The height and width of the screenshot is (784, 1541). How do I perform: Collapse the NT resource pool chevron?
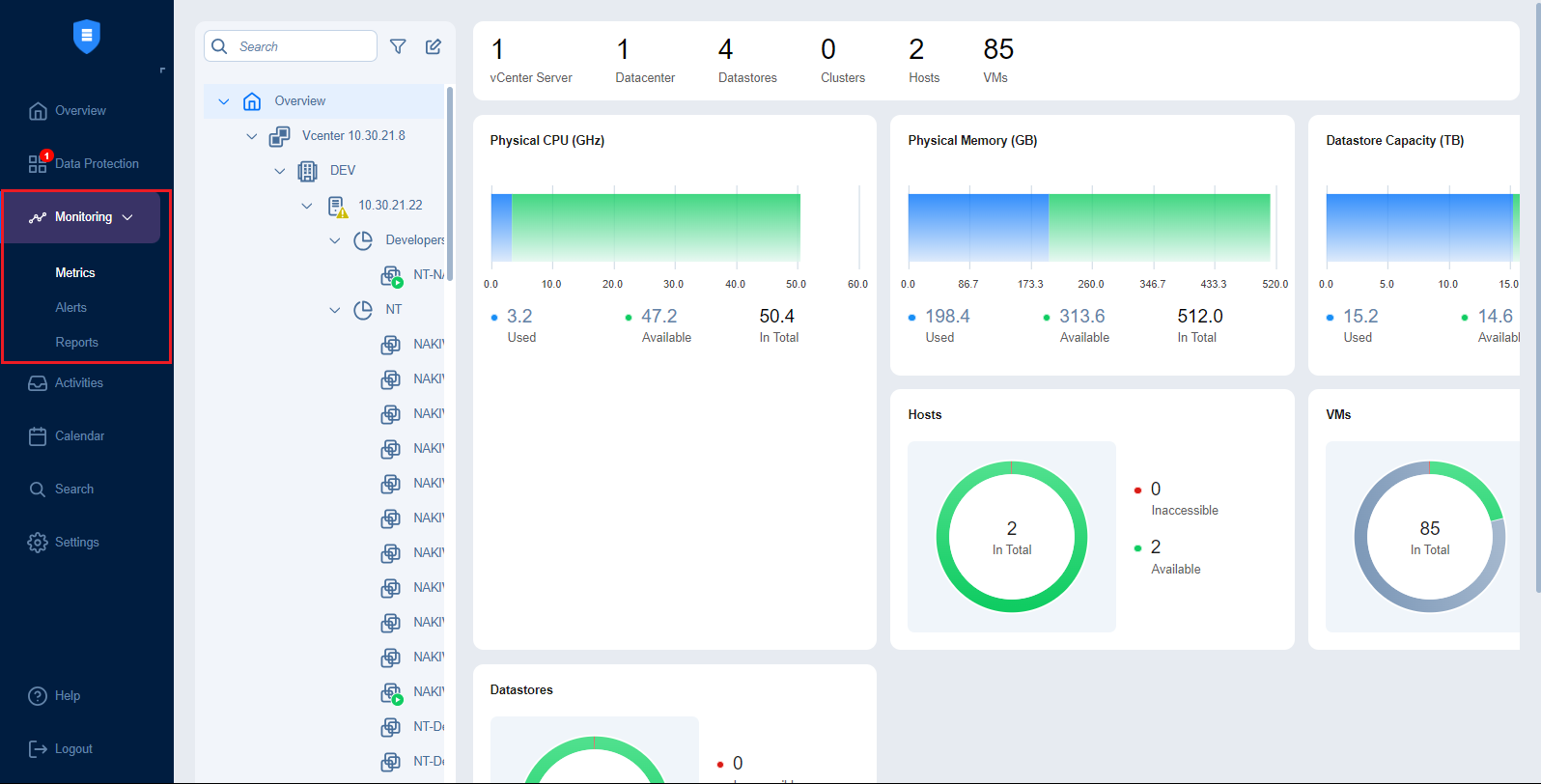click(x=335, y=310)
